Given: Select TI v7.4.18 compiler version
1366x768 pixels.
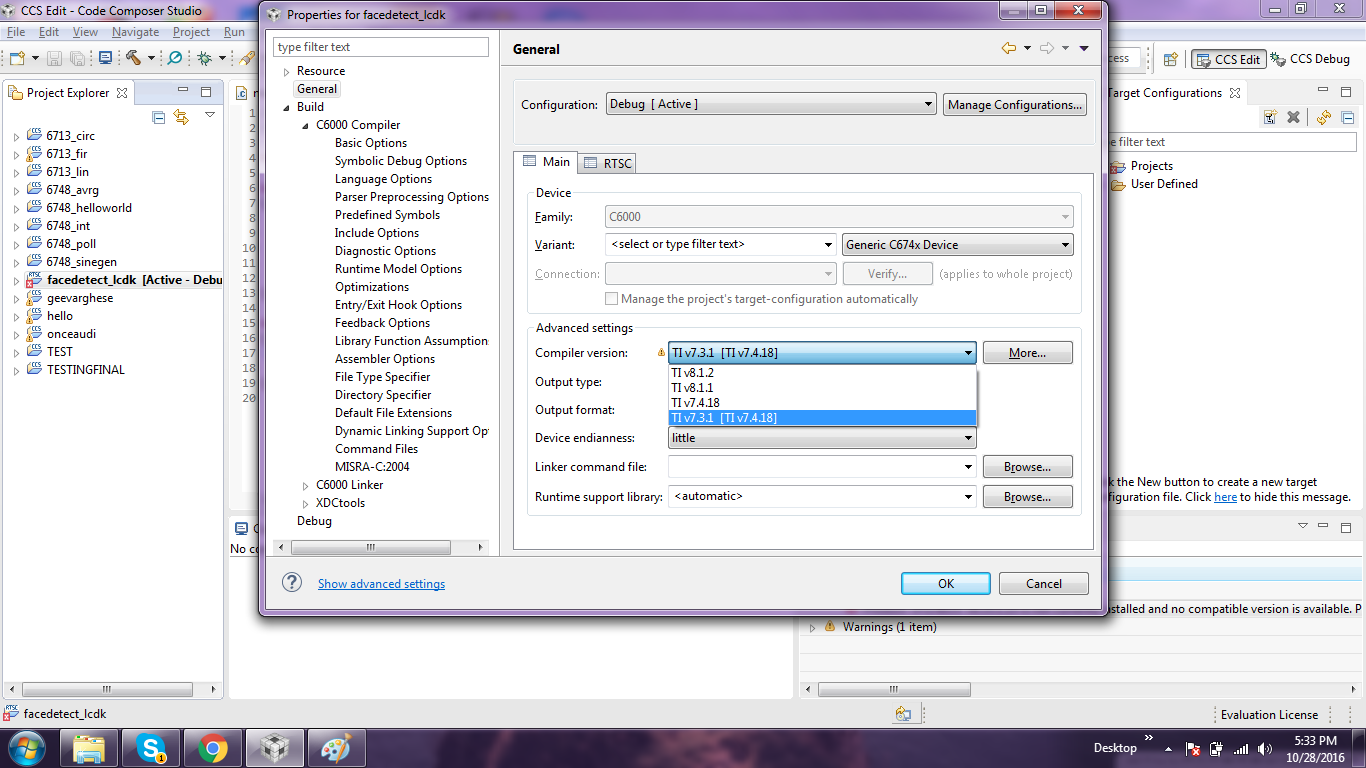Looking at the screenshot, I should pyautogui.click(x=822, y=403).
